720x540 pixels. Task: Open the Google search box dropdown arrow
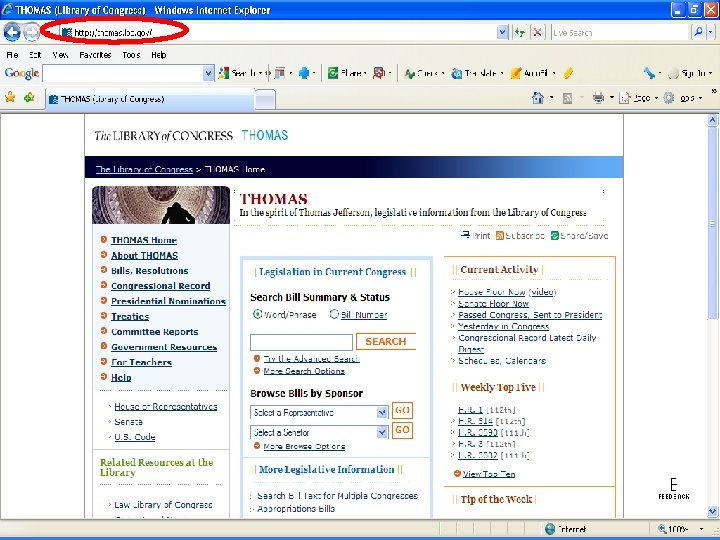[208, 73]
